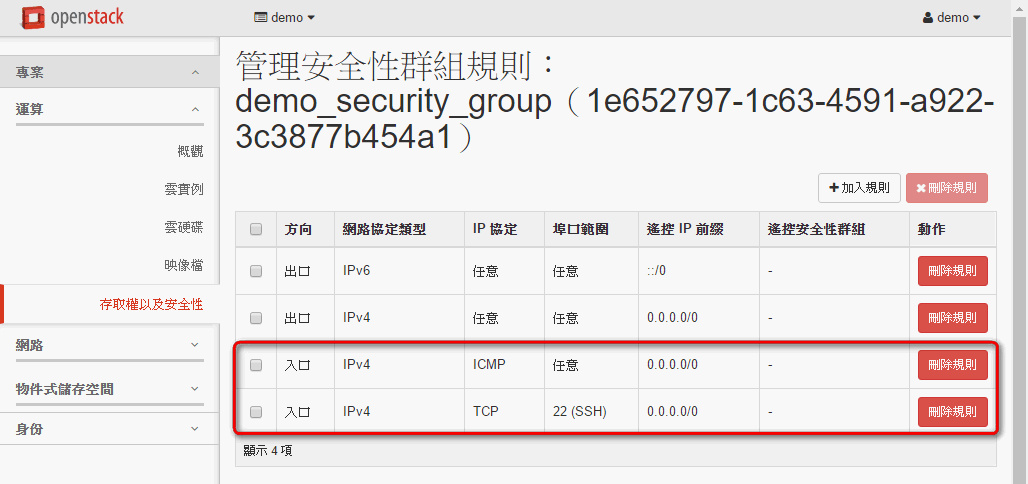
Task: Toggle the select-all checkbox in table header
Action: pyautogui.click(x=256, y=229)
